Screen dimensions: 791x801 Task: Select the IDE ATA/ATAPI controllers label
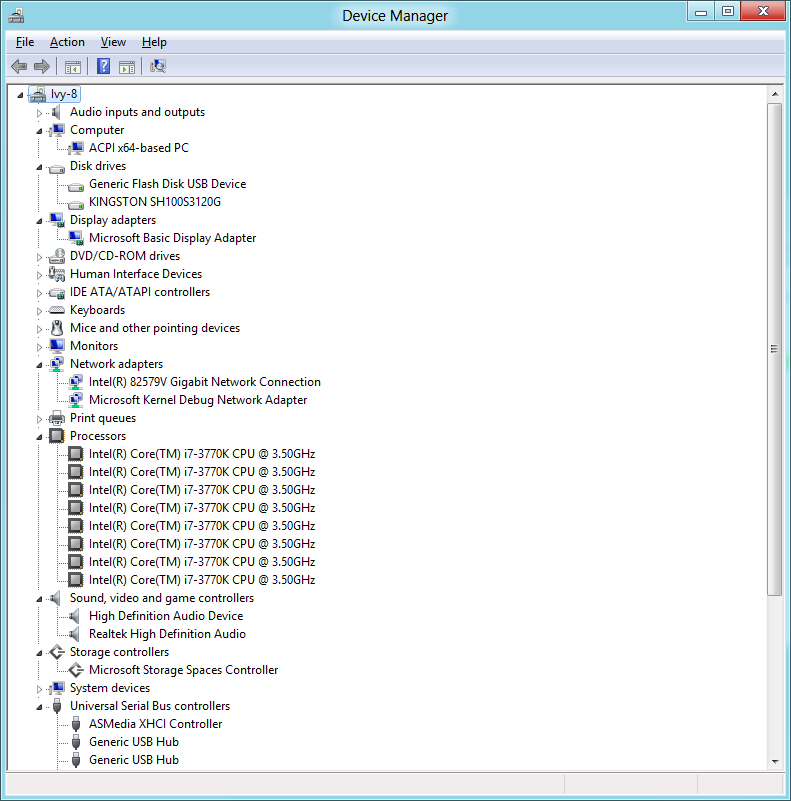140,292
